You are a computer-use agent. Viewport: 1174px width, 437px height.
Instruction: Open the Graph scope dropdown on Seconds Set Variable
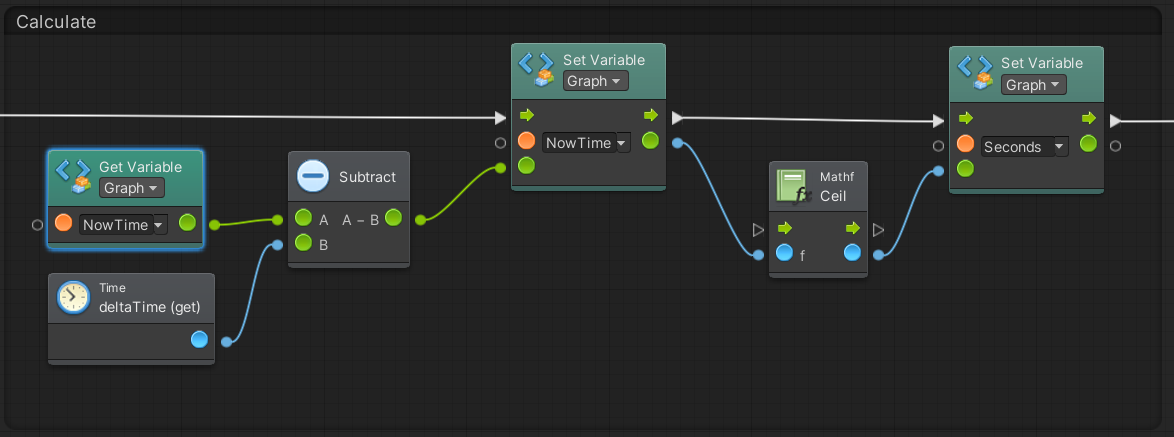1034,85
